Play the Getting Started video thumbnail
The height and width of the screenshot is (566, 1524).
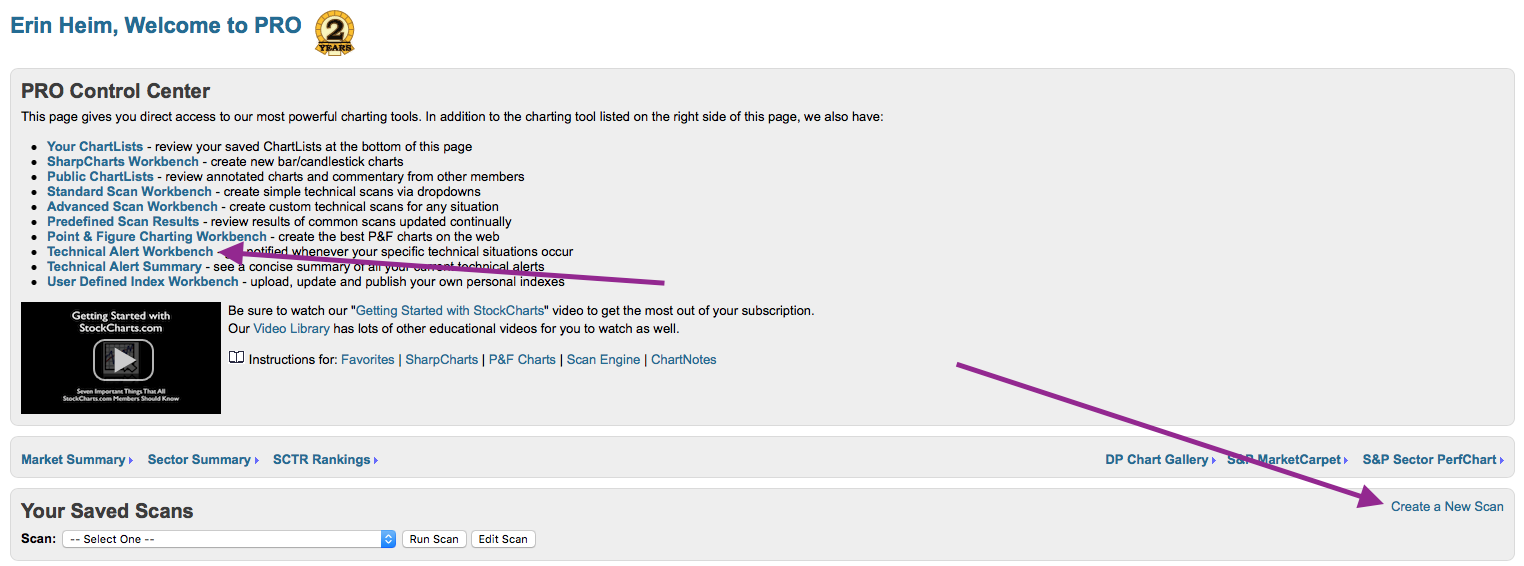(121, 358)
